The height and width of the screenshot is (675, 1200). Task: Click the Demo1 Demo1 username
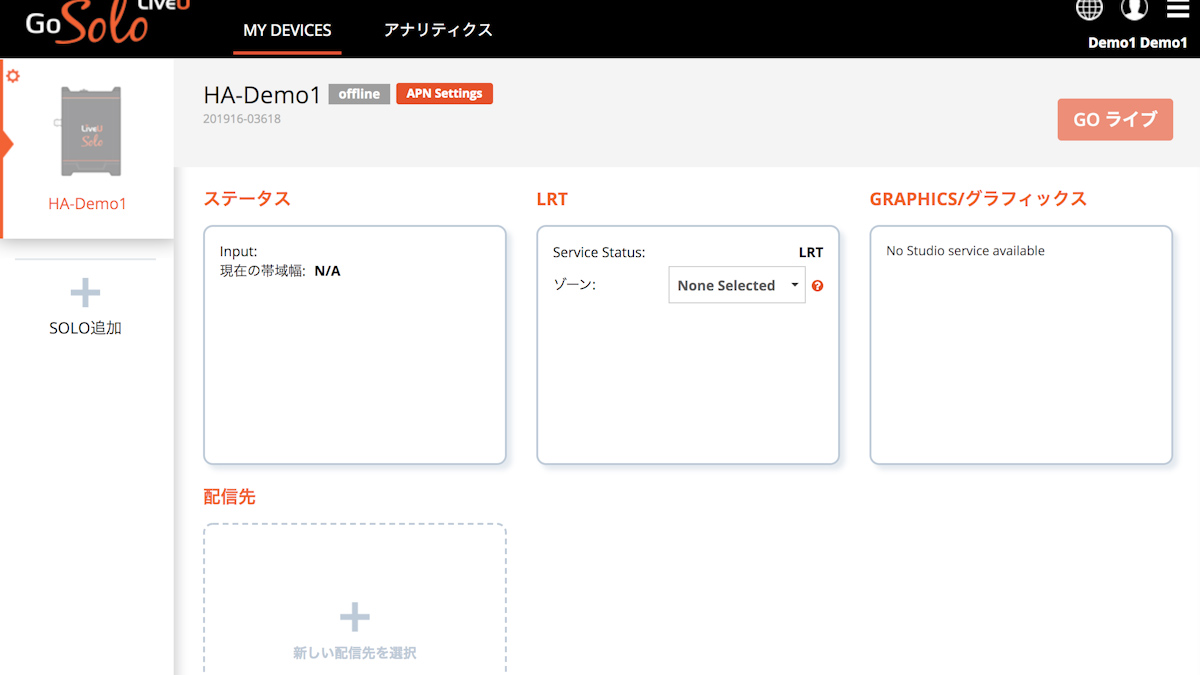[x=1137, y=42]
